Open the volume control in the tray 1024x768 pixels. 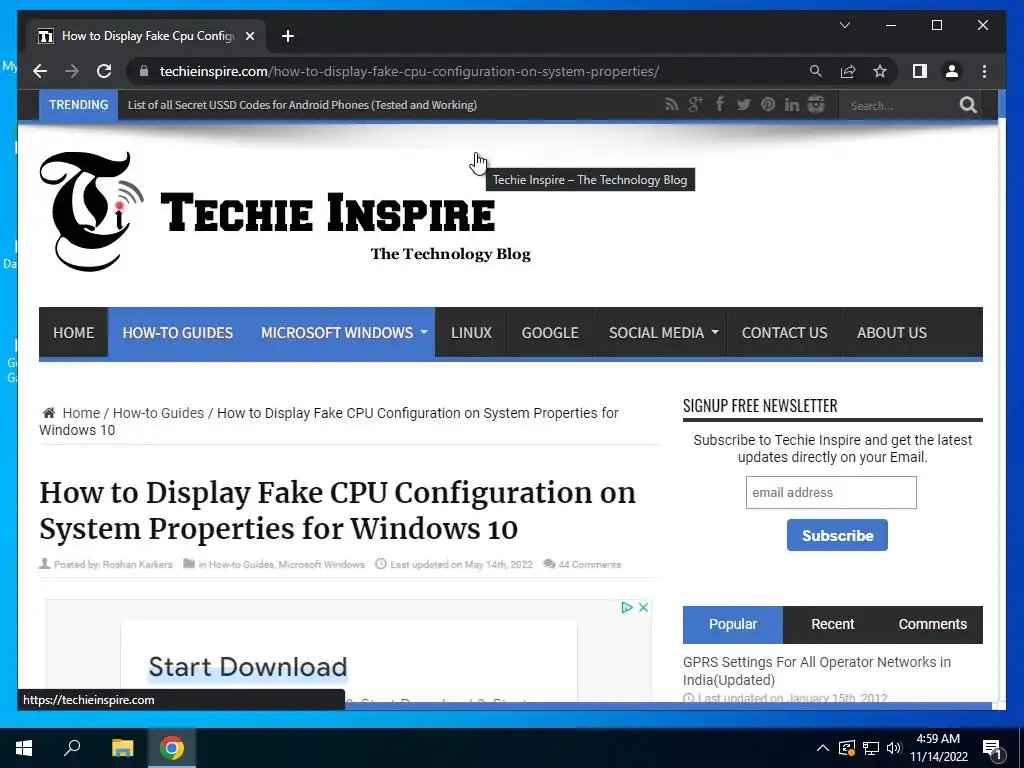tap(894, 748)
